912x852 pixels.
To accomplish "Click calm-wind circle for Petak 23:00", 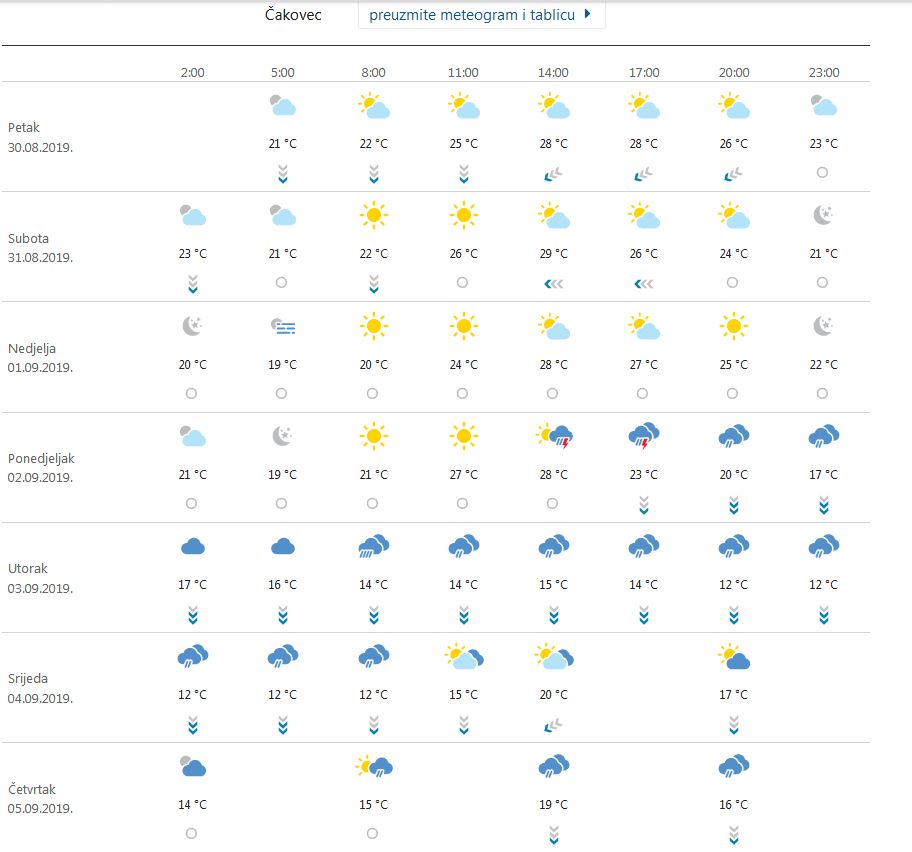I will click(x=822, y=173).
